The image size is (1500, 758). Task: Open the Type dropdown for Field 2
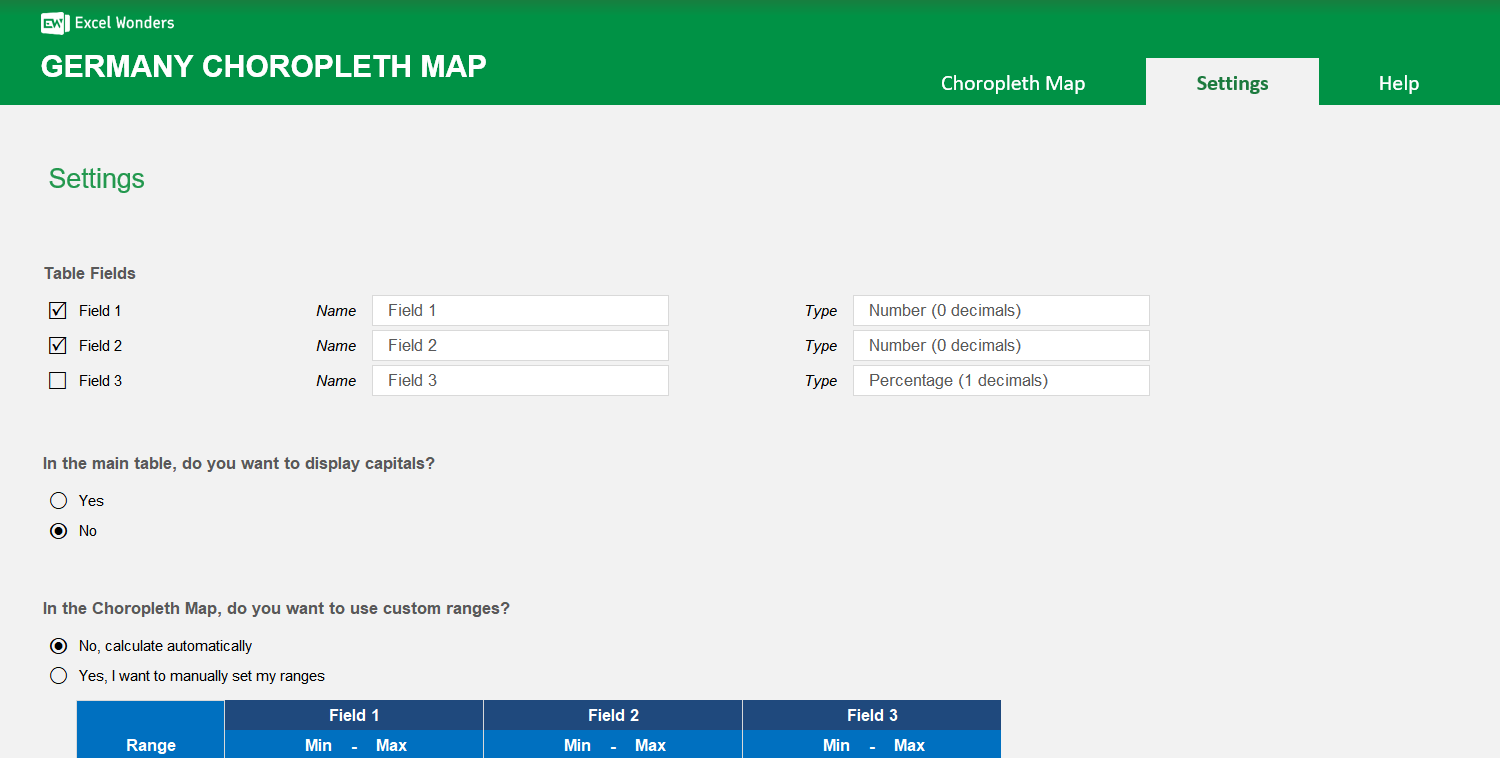click(x=1000, y=345)
